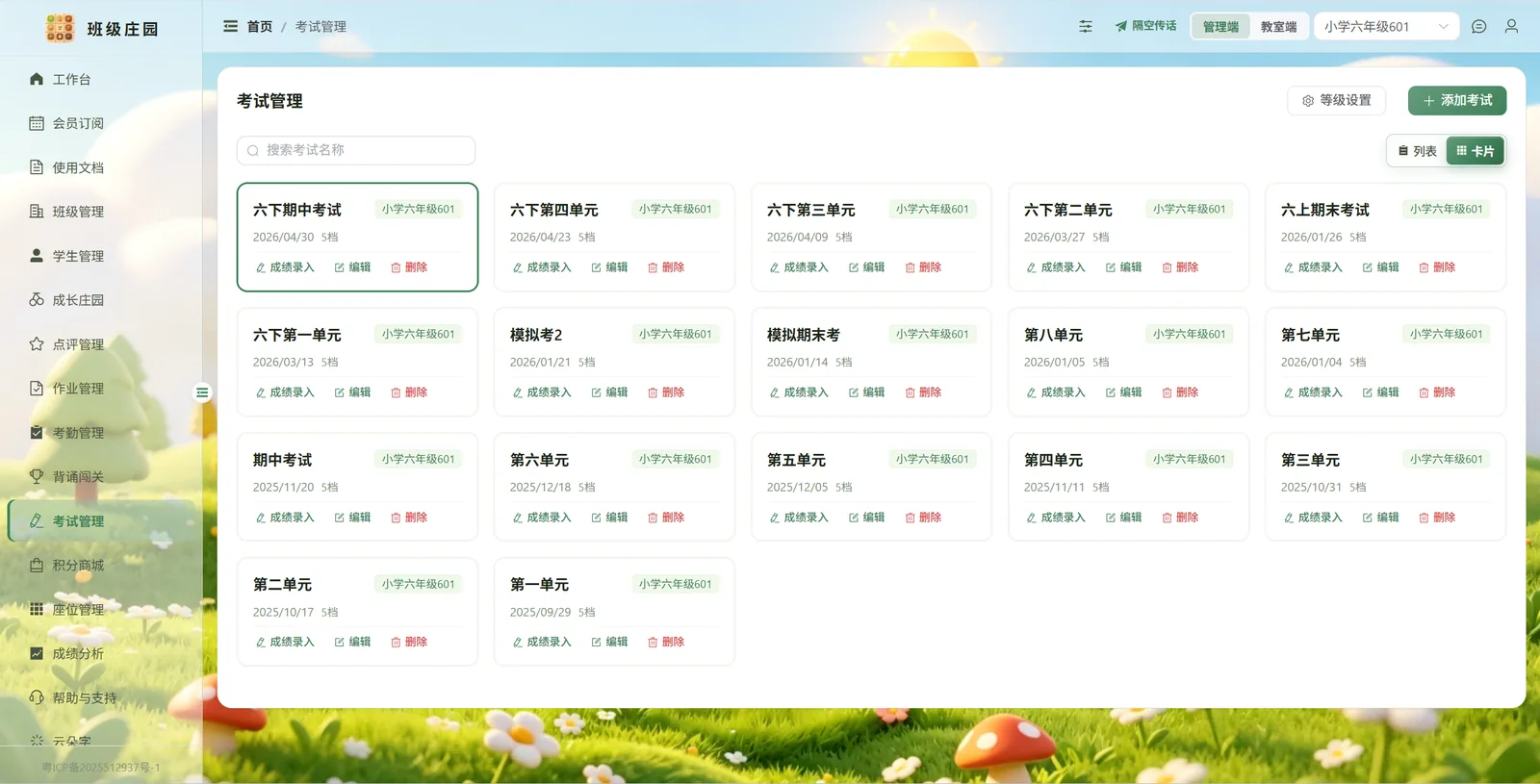Click the 隔空传话 button
1540x784 pixels.
[x=1146, y=26]
